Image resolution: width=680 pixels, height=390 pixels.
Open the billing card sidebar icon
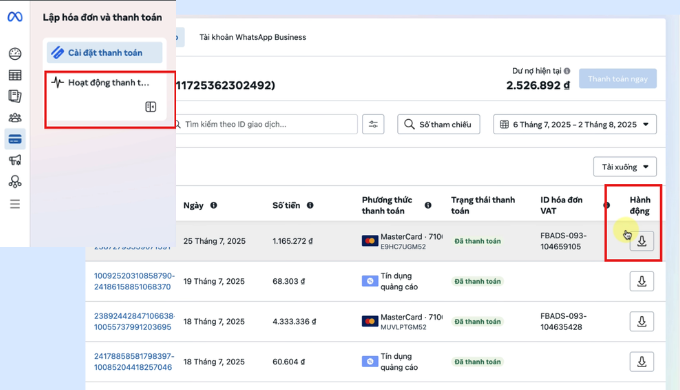[15, 139]
